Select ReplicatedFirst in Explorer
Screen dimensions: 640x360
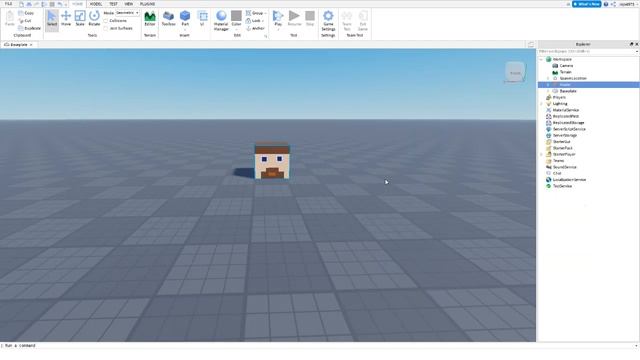[565, 116]
